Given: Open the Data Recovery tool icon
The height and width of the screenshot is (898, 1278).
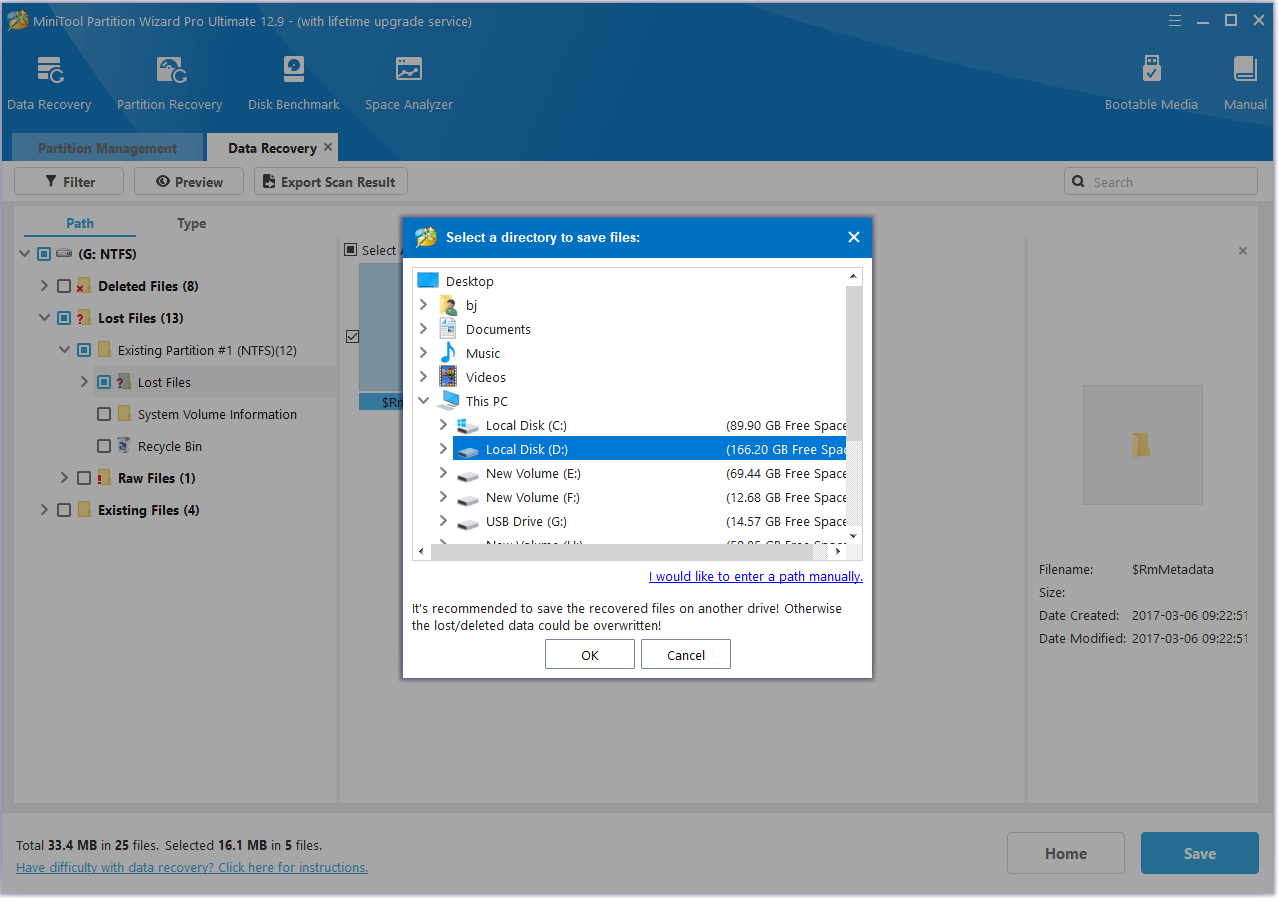Looking at the screenshot, I should coord(49,72).
